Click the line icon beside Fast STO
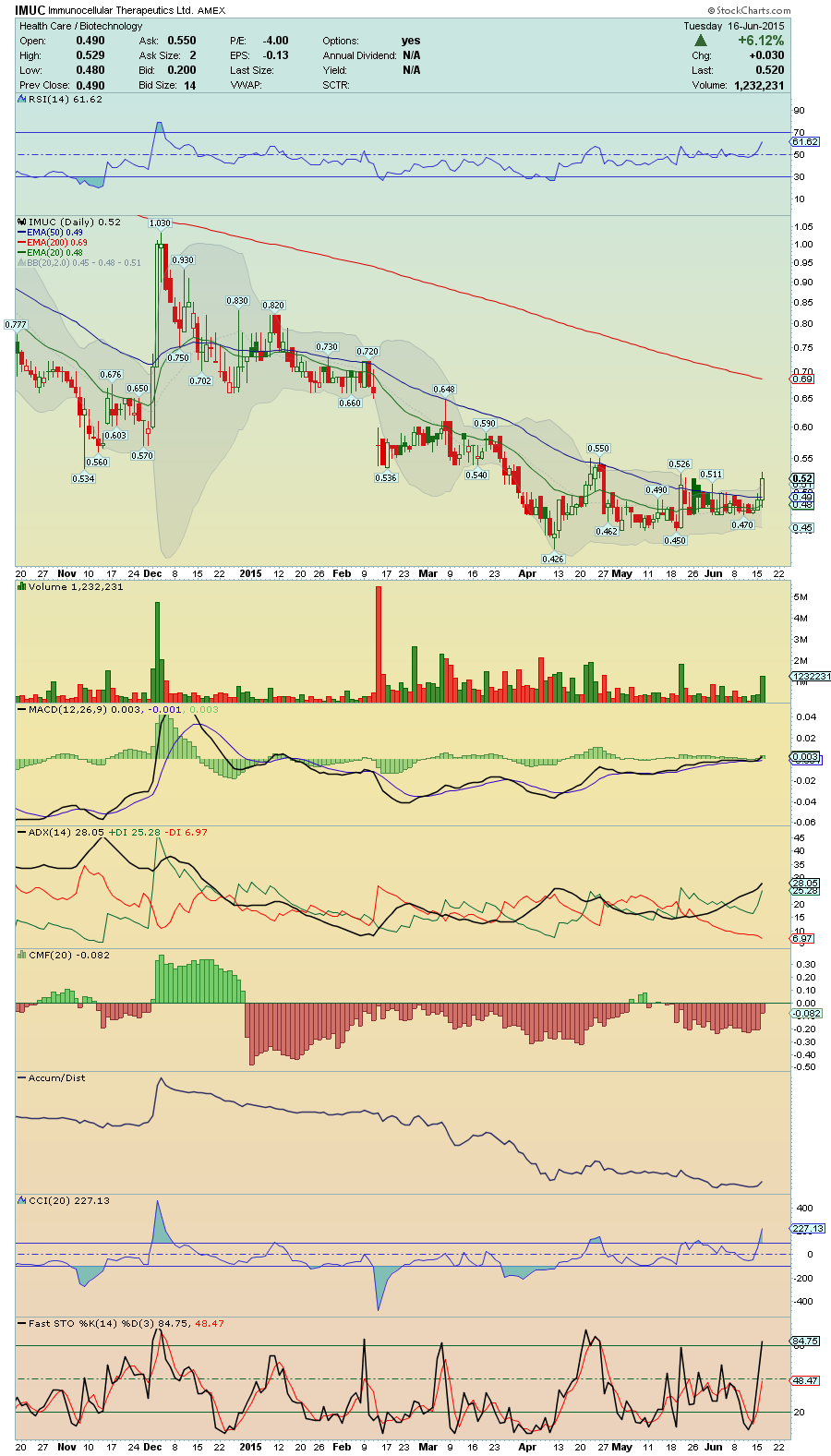831x1456 pixels. pos(22,1323)
